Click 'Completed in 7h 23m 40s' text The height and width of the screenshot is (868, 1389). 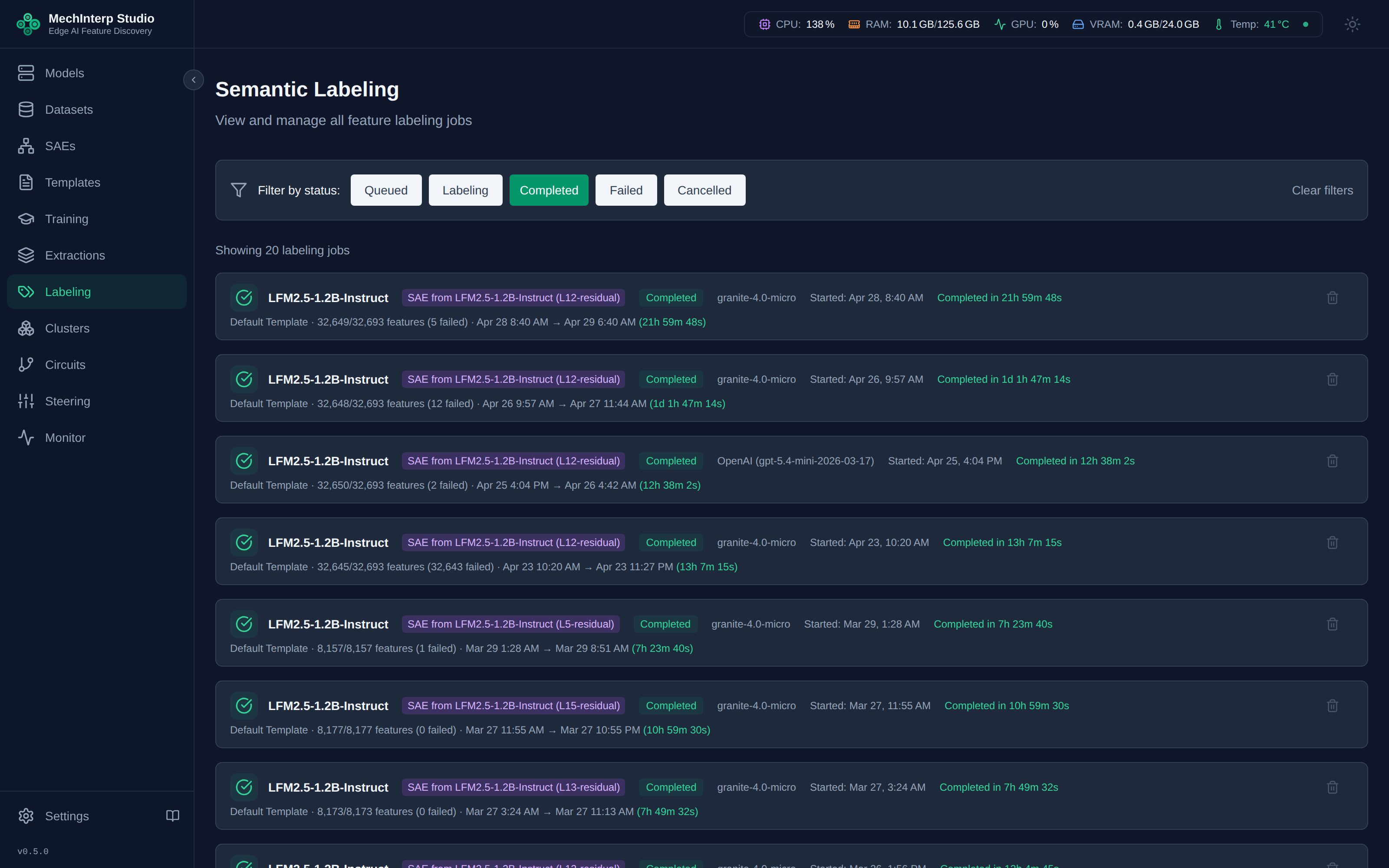point(992,624)
